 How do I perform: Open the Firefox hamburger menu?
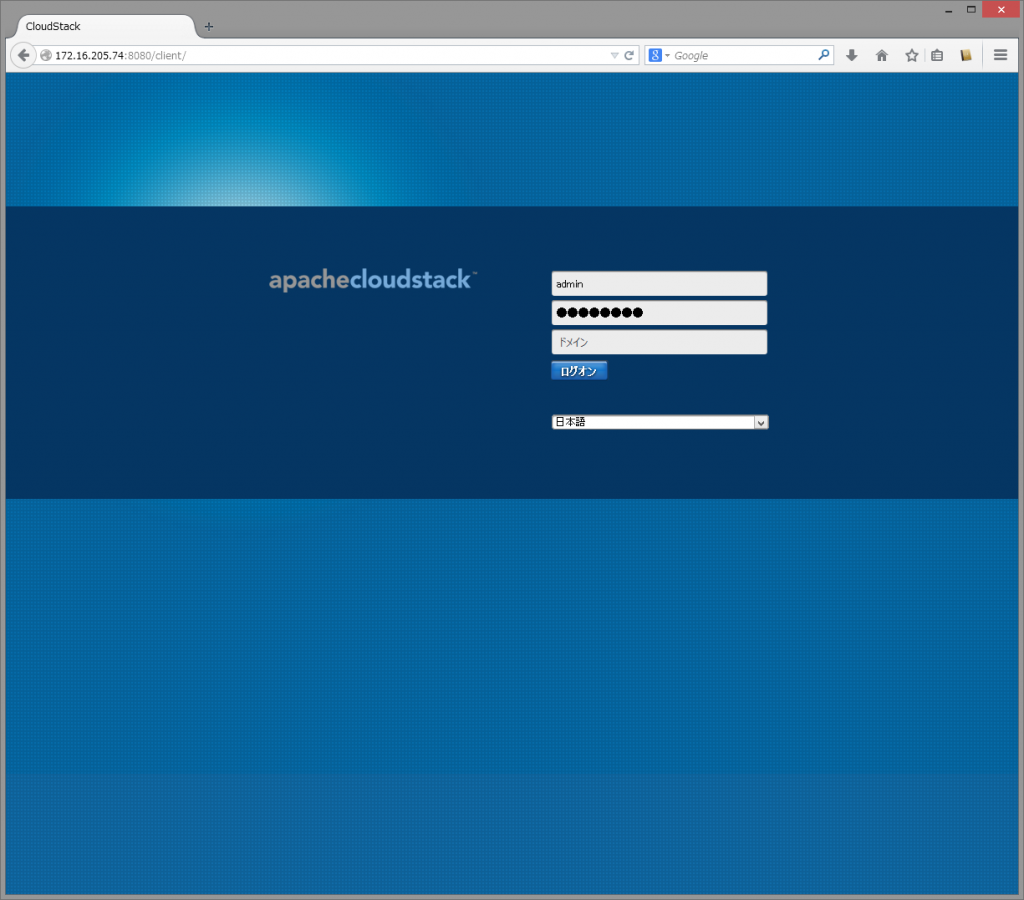pos(1000,56)
